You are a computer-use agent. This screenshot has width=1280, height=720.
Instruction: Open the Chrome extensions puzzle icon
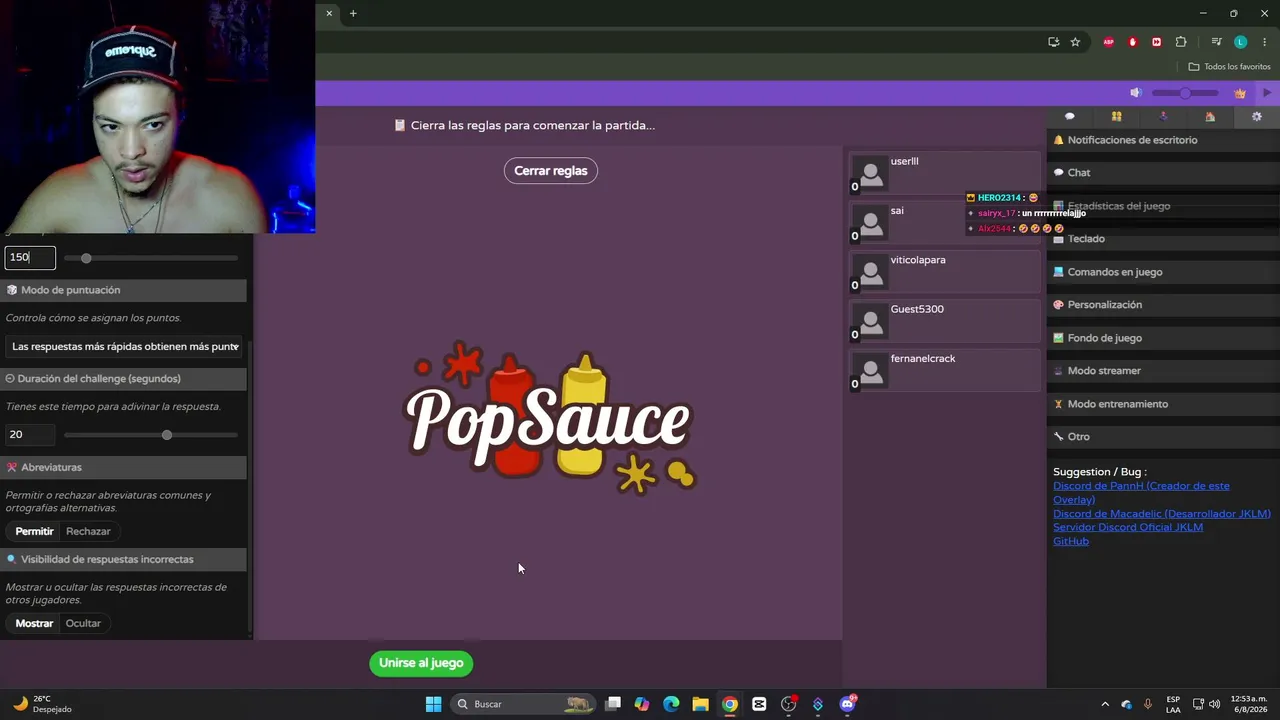click(x=1181, y=42)
